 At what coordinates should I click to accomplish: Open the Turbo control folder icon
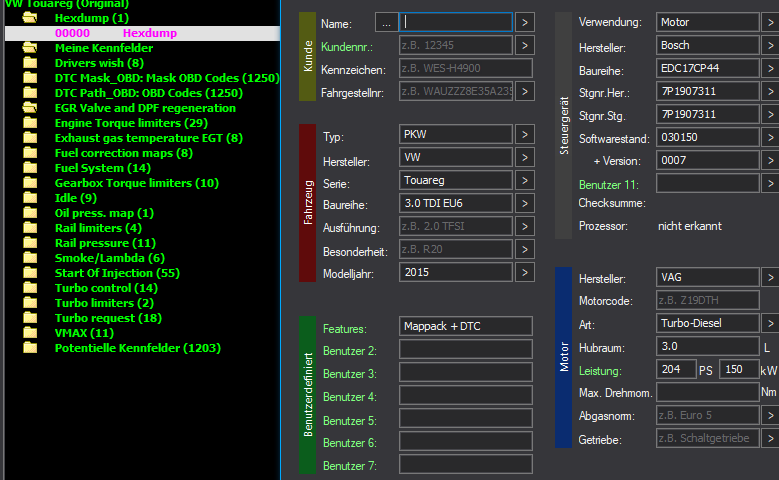(x=30, y=288)
